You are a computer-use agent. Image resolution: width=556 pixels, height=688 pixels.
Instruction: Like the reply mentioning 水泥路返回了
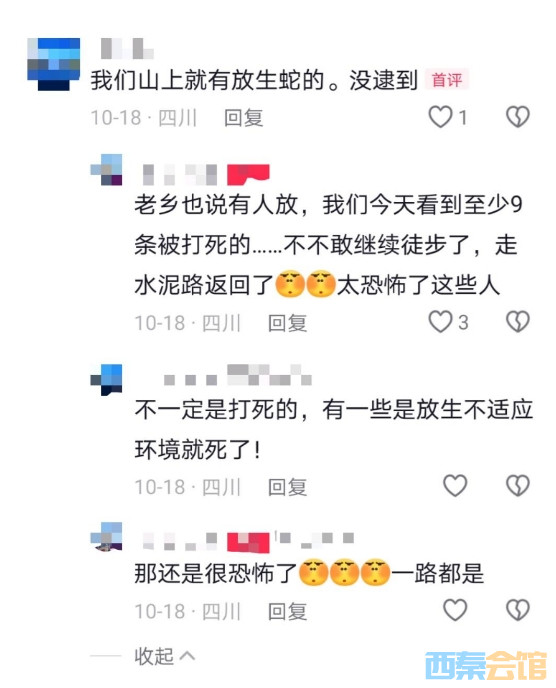point(440,322)
